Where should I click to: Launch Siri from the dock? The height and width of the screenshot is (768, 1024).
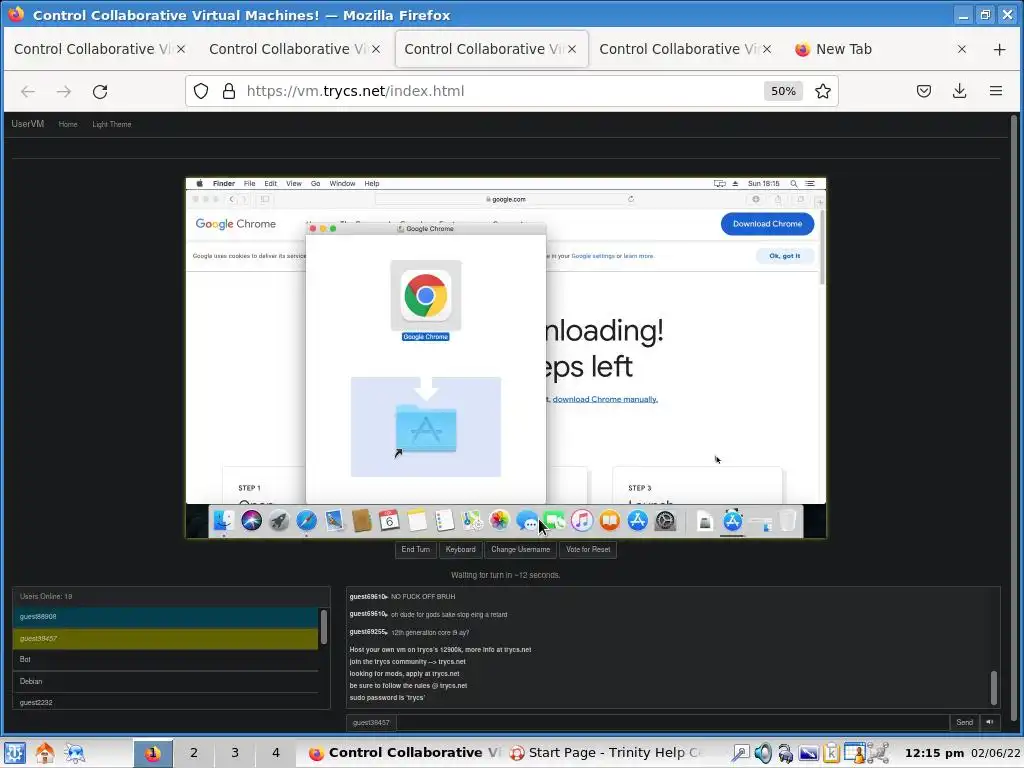click(251, 520)
